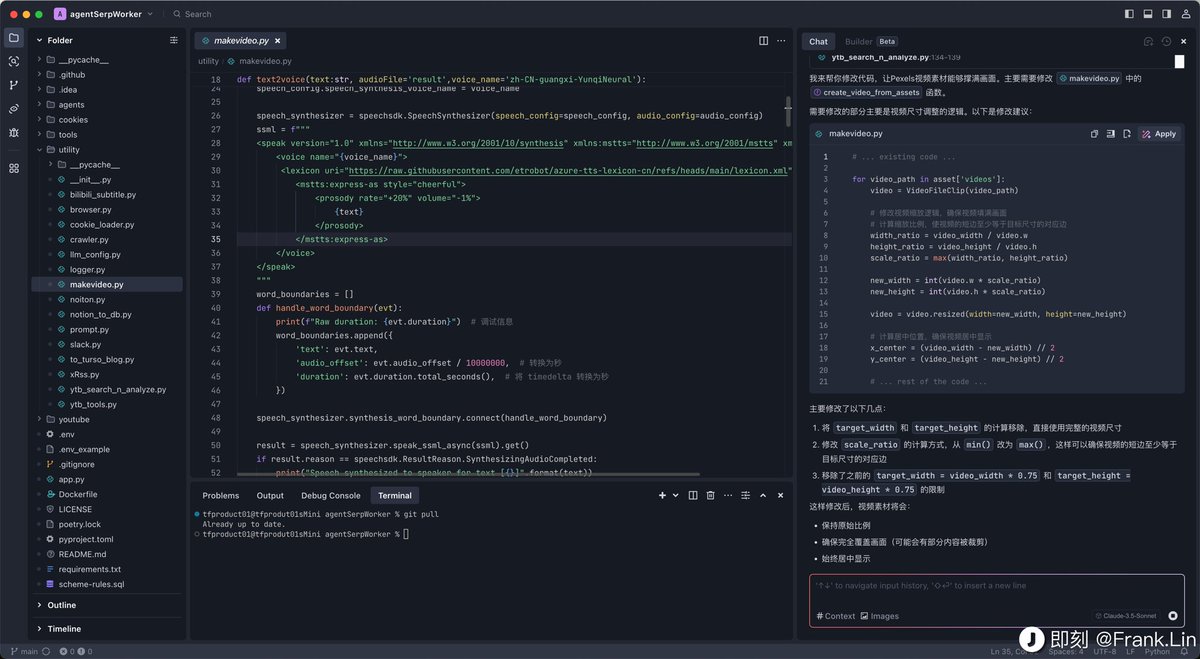Close the makevideo.py editor tab

tap(278, 41)
